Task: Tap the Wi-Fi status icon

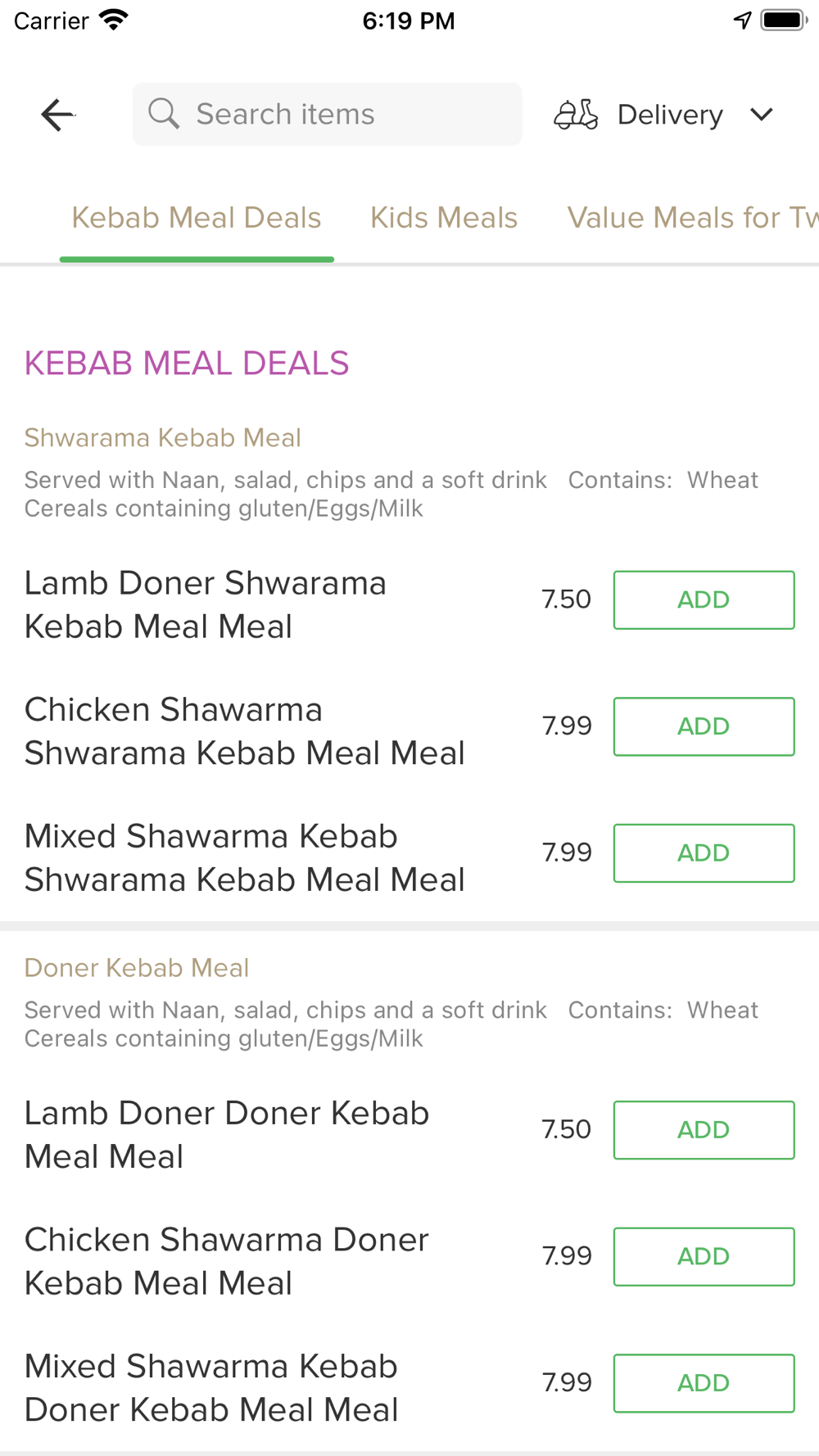Action: [x=113, y=20]
